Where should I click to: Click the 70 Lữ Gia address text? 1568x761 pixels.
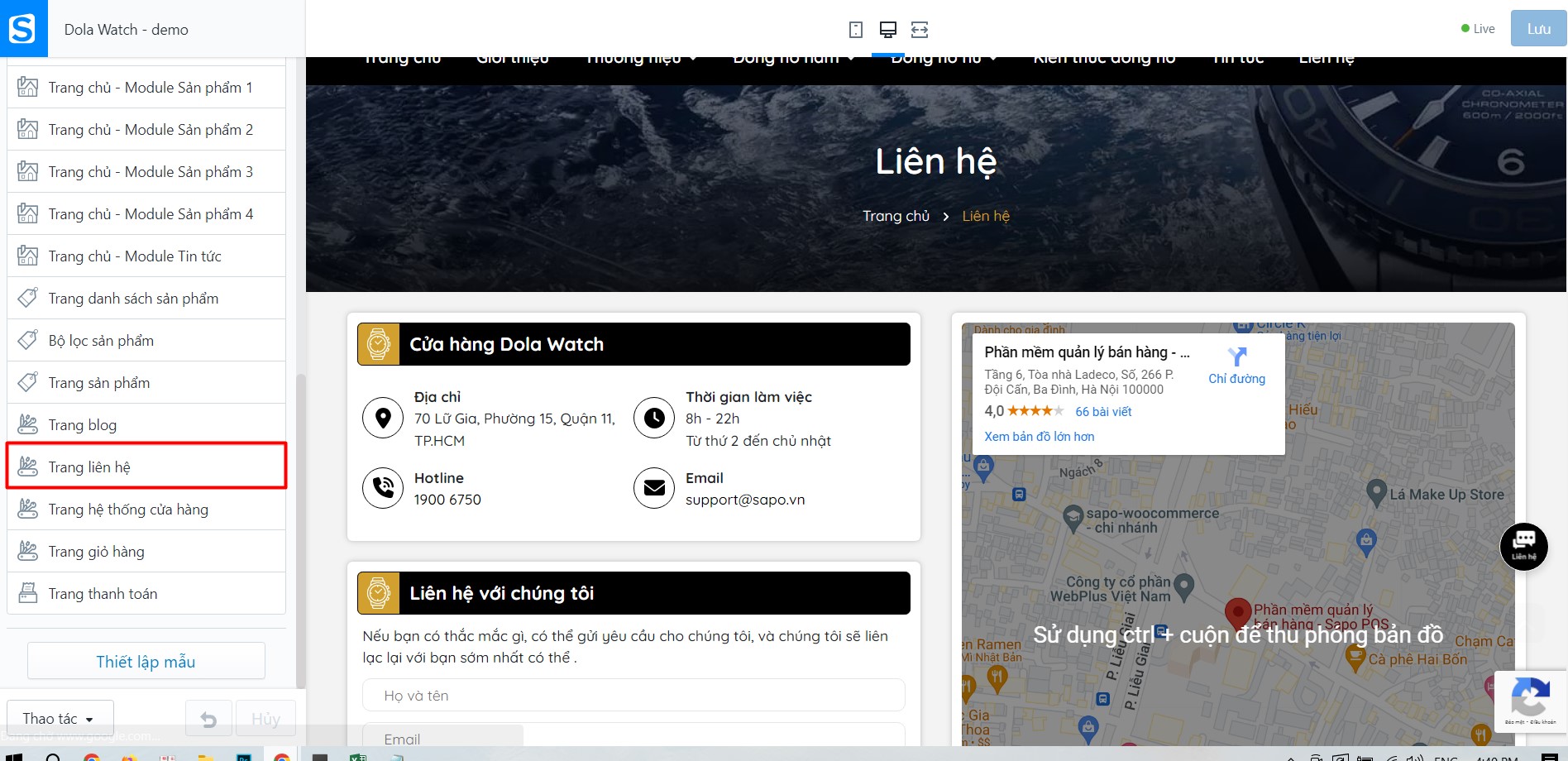[514, 429]
